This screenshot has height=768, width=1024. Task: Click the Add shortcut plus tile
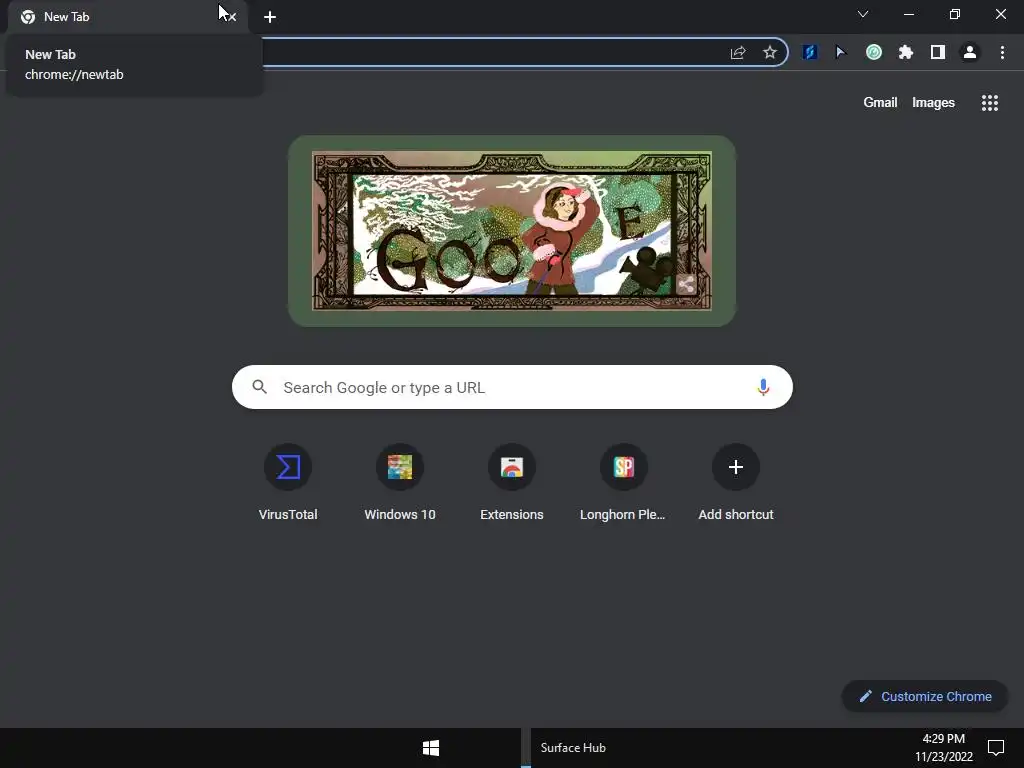(736, 481)
